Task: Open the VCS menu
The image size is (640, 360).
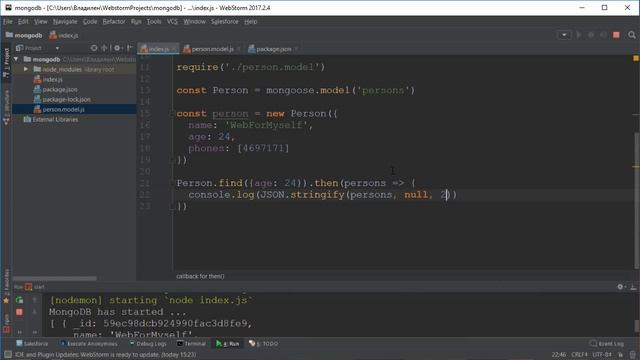Action: click(x=172, y=22)
